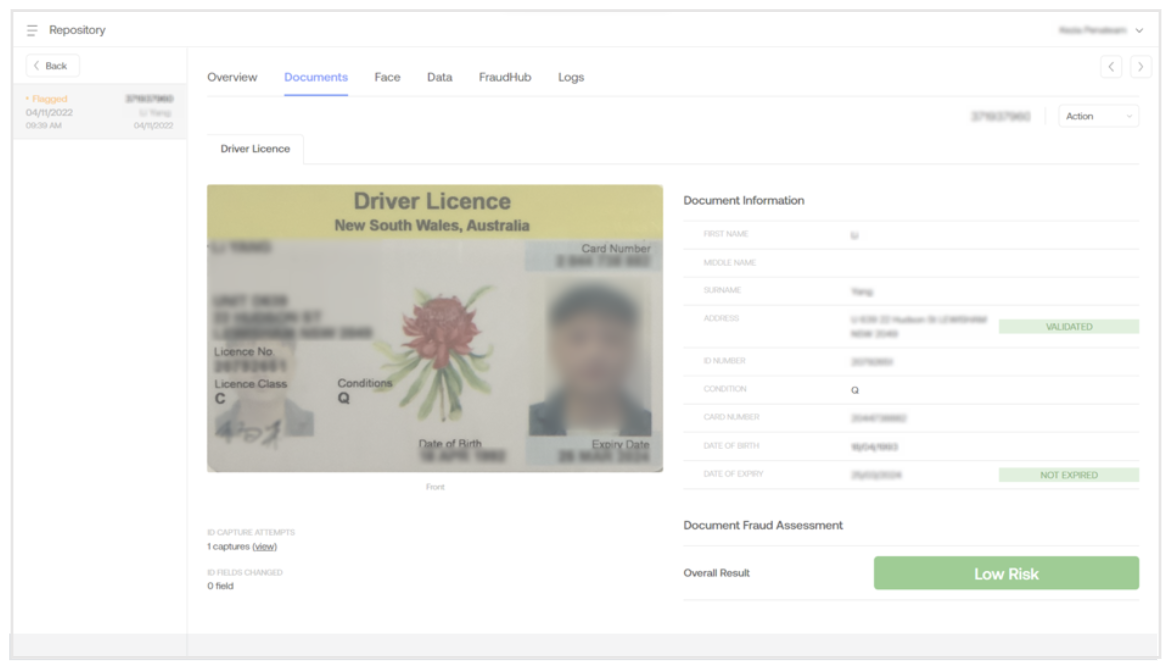Viewport: 1172px width, 666px height.
Task: Click the 0 field text
Action: (220, 586)
